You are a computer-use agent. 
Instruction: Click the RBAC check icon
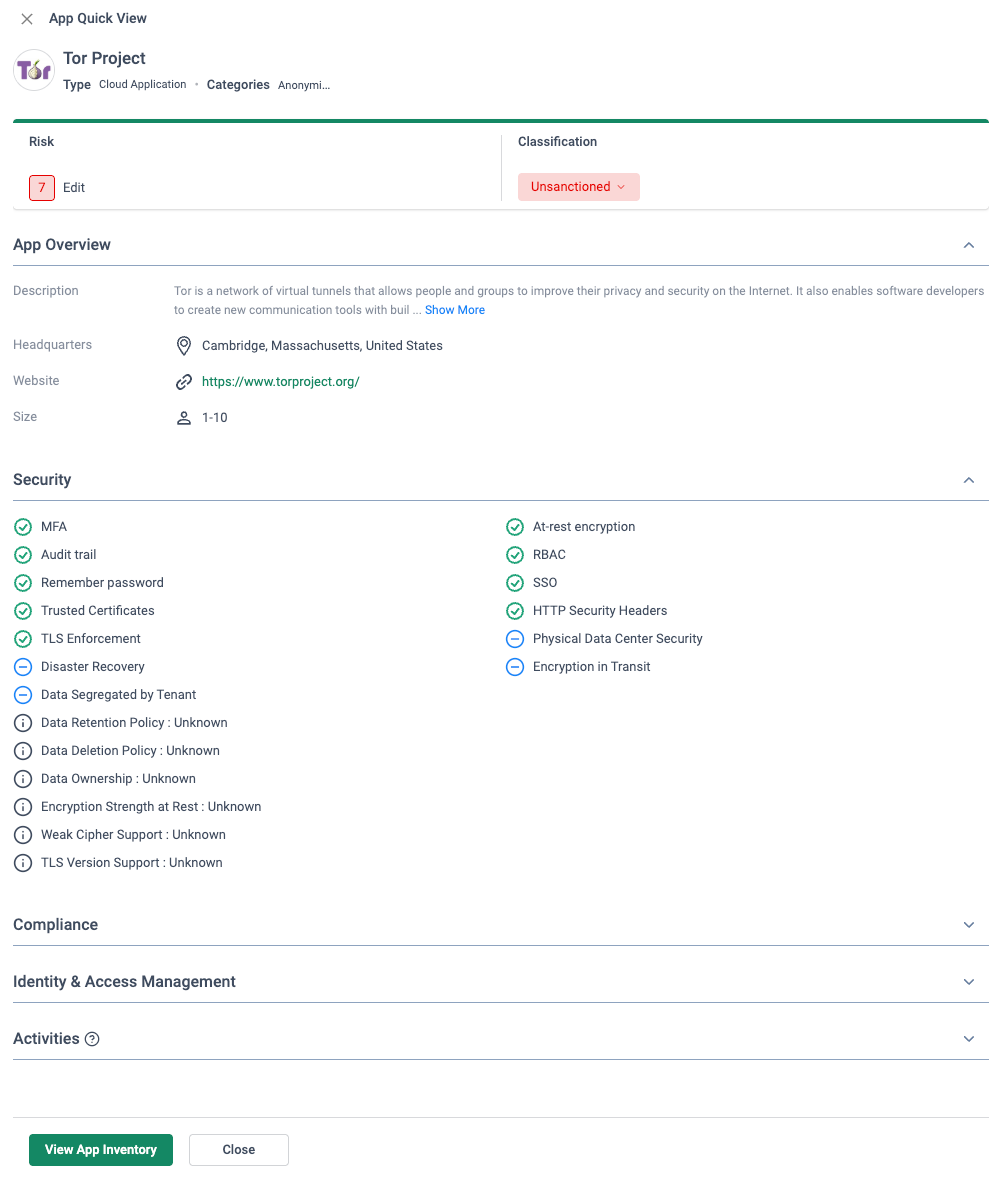[515, 555]
